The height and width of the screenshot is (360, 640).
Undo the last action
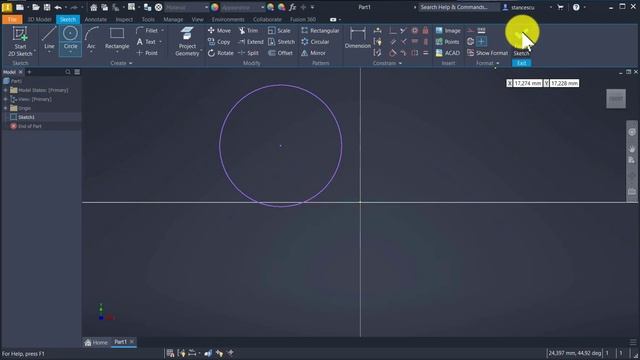(x=58, y=7)
